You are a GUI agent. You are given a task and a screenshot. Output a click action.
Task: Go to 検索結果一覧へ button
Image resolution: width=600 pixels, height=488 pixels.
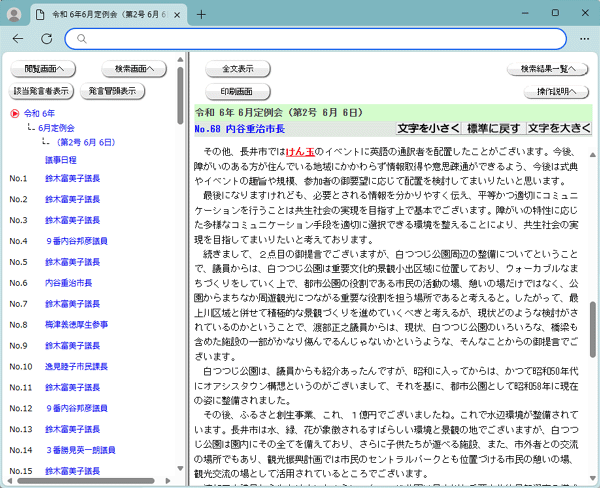point(548,69)
